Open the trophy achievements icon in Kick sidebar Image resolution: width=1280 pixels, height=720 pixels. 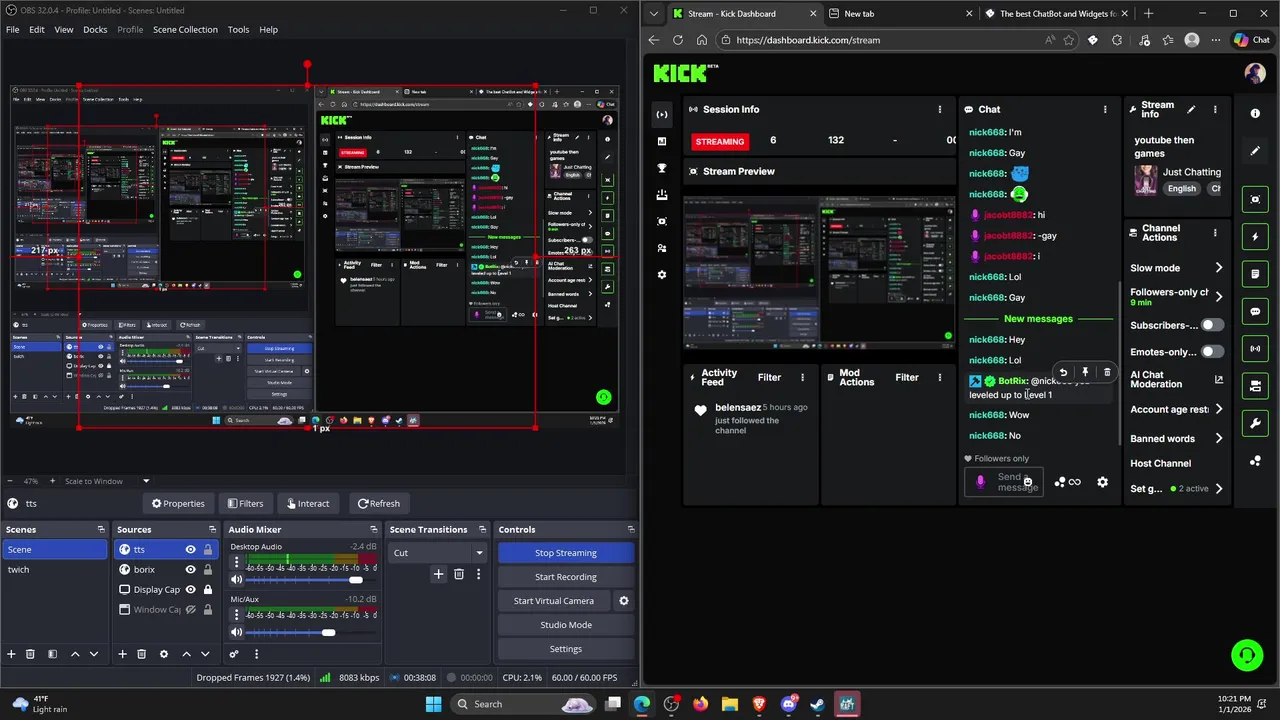tap(661, 168)
